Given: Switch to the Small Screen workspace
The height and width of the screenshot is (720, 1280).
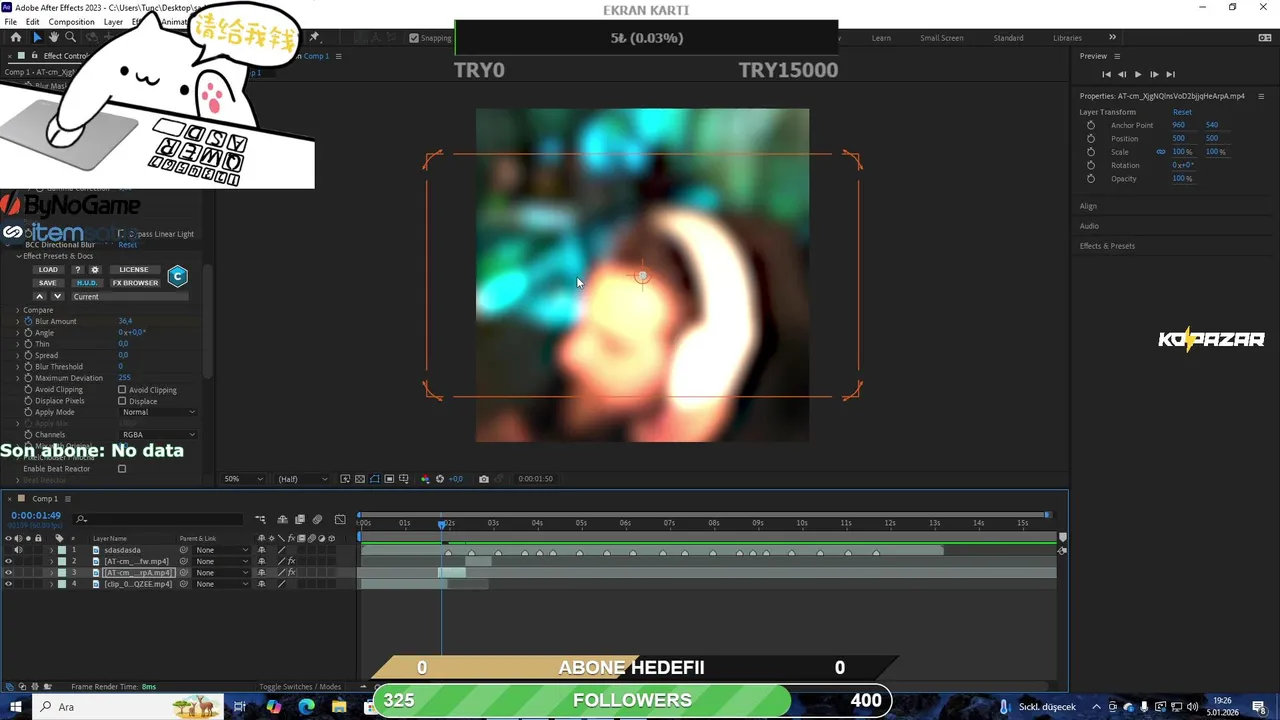Looking at the screenshot, I should click(941, 38).
